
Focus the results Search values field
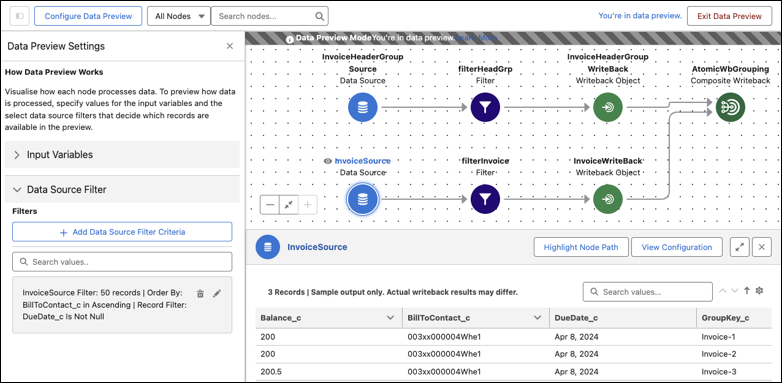click(647, 292)
